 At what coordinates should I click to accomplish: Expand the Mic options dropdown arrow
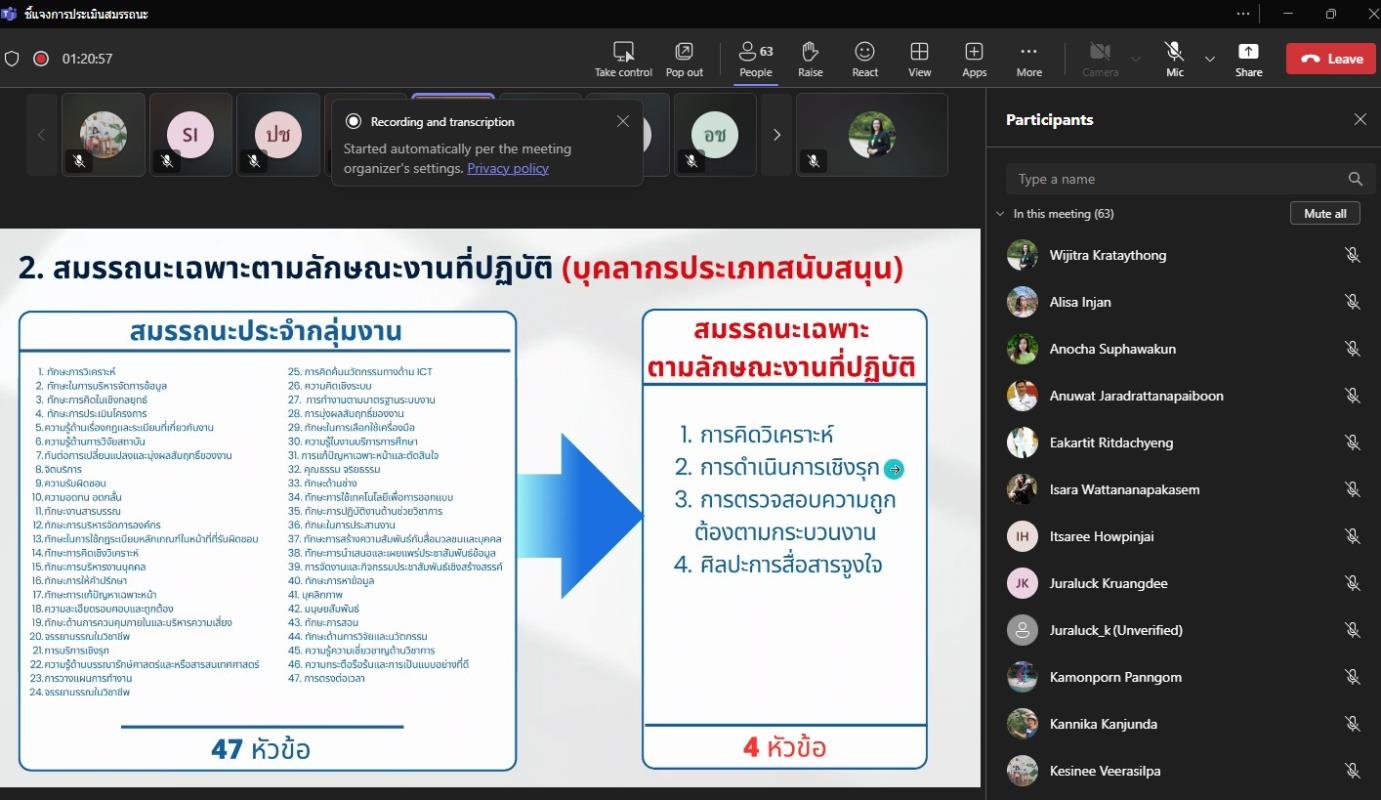pyautogui.click(x=1210, y=59)
